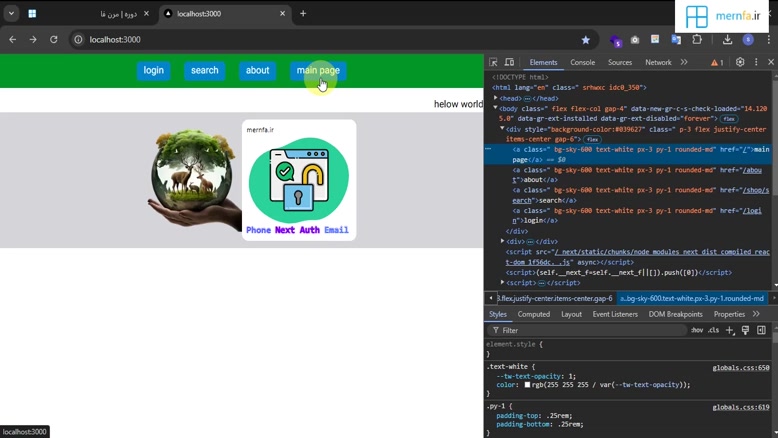778x438 pixels.
Task: Click the new style rule plus icon
Action: click(x=730, y=330)
